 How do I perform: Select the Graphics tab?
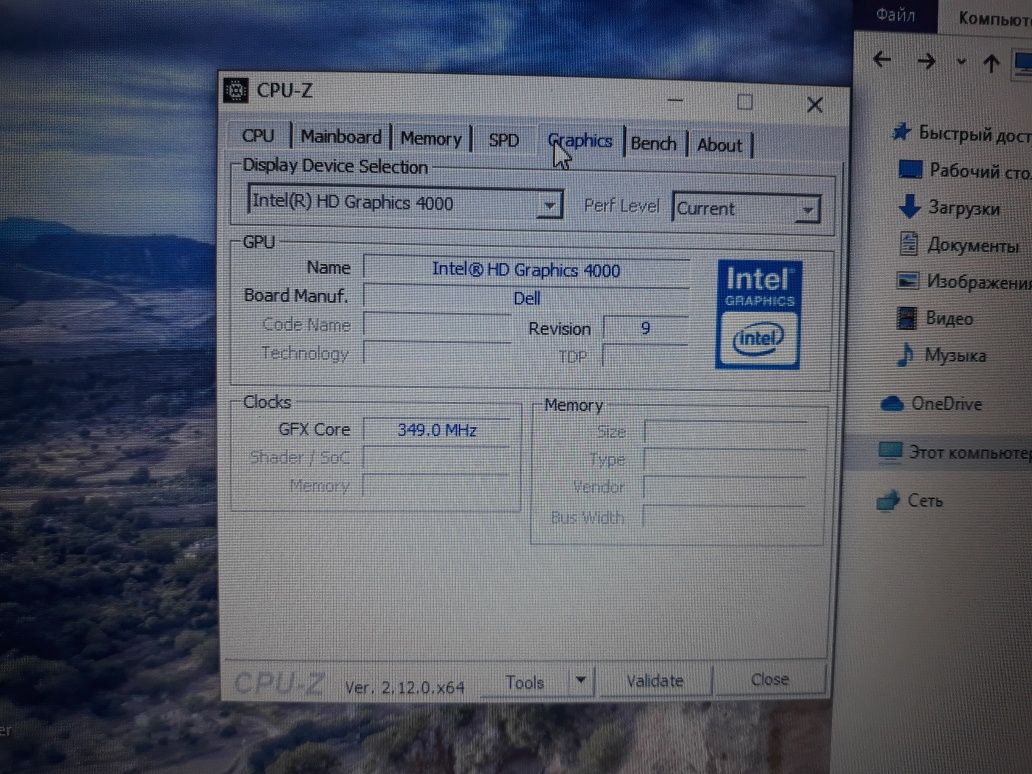click(x=580, y=141)
